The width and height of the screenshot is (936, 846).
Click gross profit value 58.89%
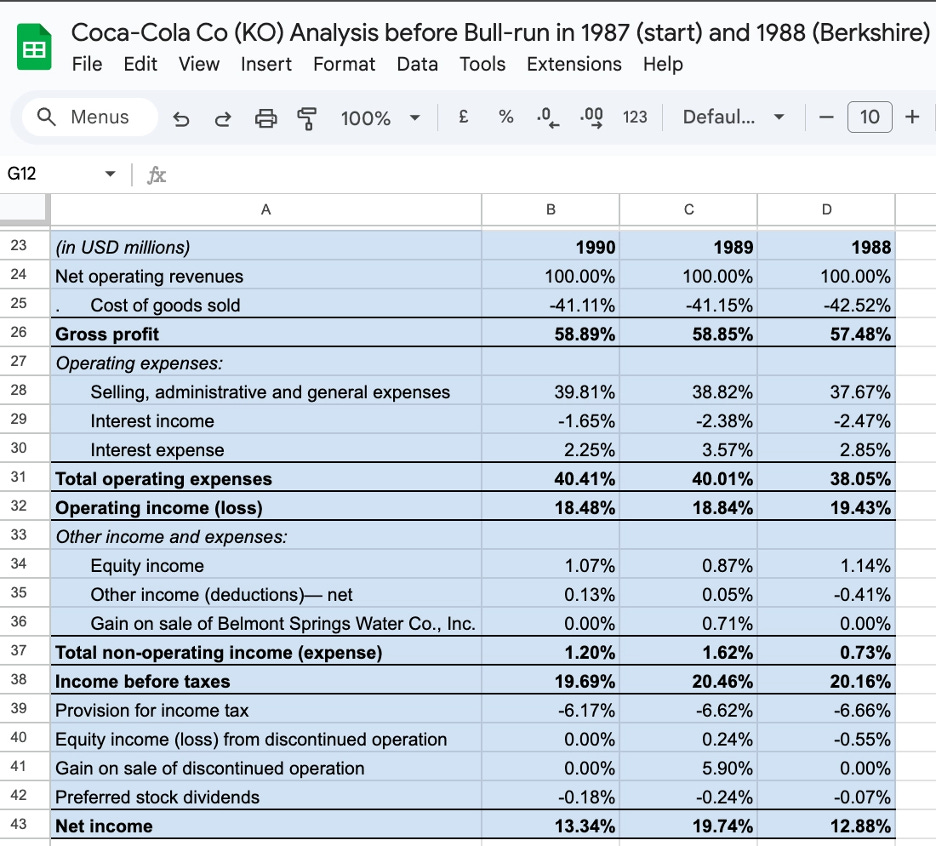[x=550, y=333]
